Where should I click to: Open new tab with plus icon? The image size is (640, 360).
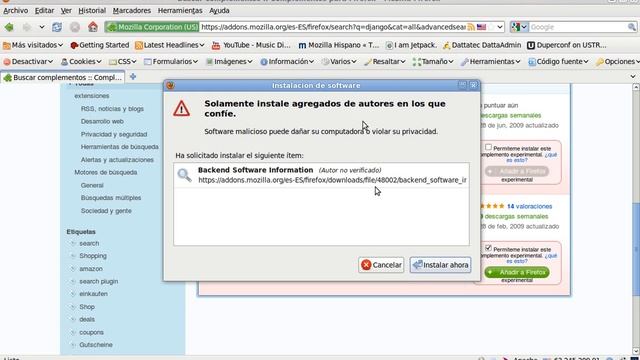click(133, 77)
